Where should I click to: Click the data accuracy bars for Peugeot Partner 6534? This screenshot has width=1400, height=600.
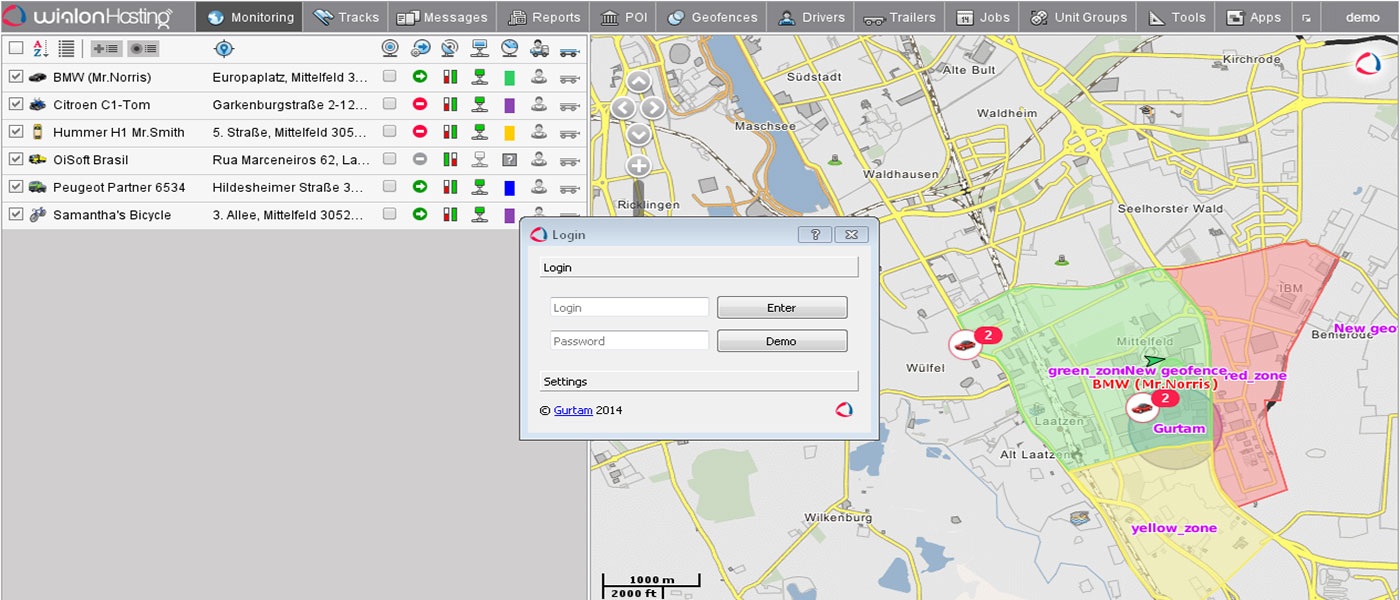pos(450,186)
